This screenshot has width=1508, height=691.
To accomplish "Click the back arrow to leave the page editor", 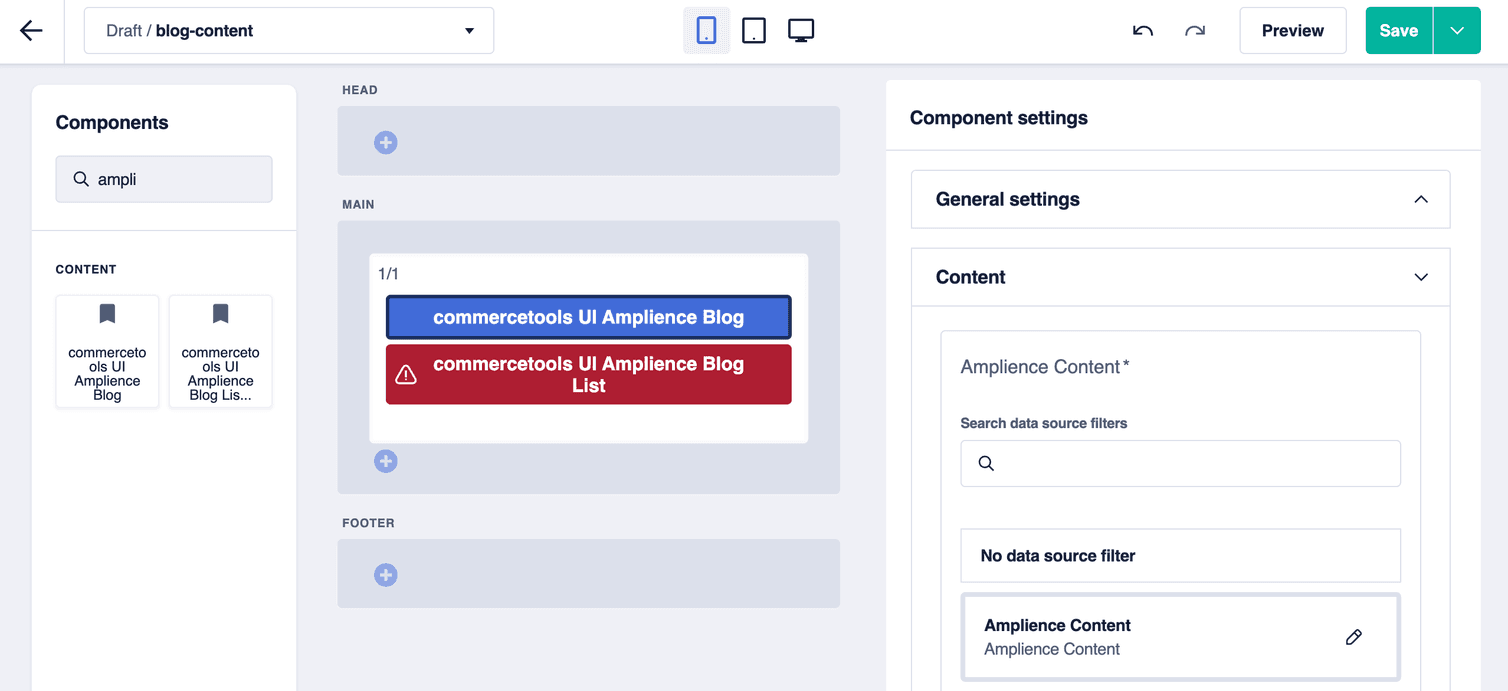I will (30, 30).
